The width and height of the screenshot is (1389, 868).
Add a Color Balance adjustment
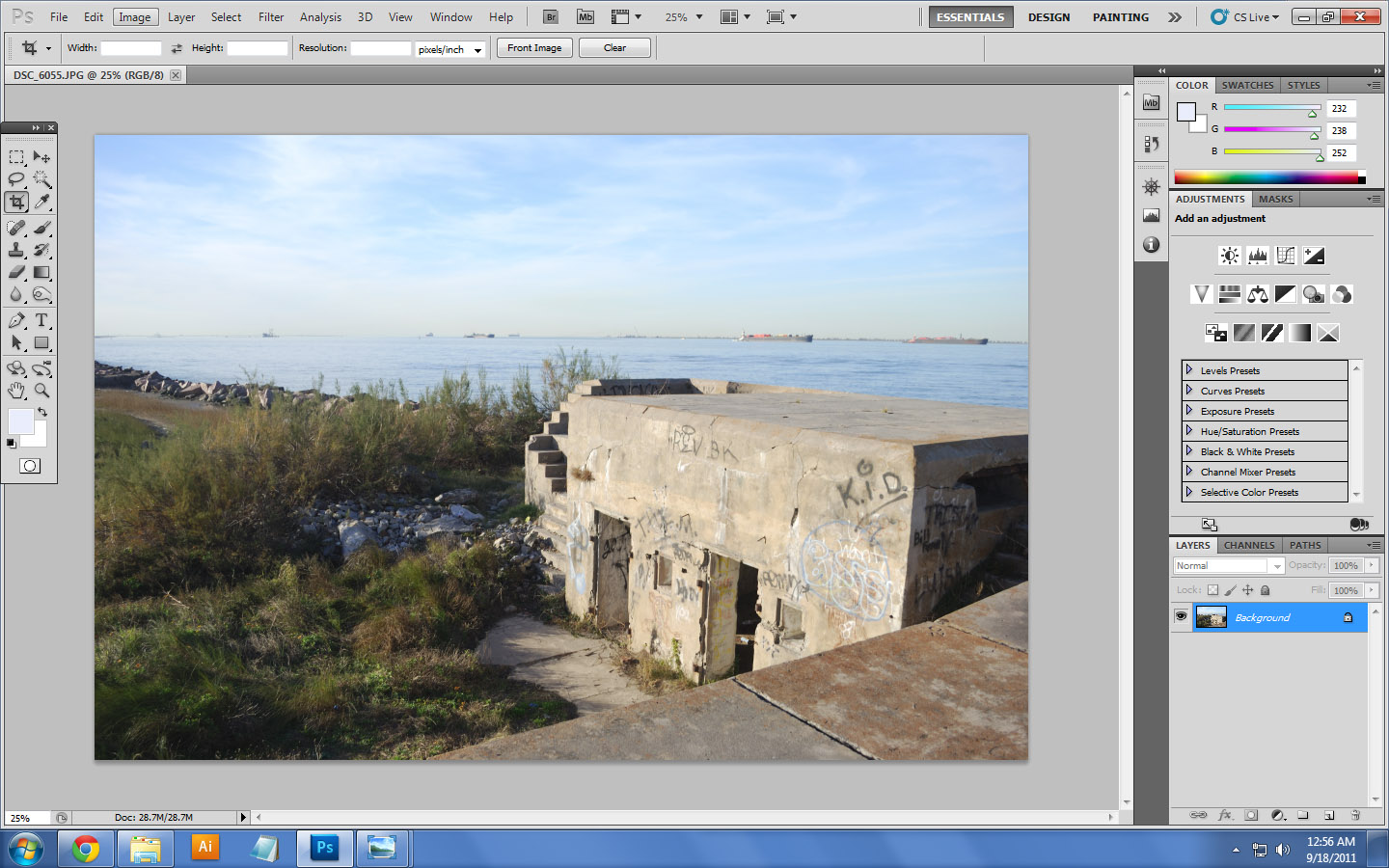pos(1257,294)
